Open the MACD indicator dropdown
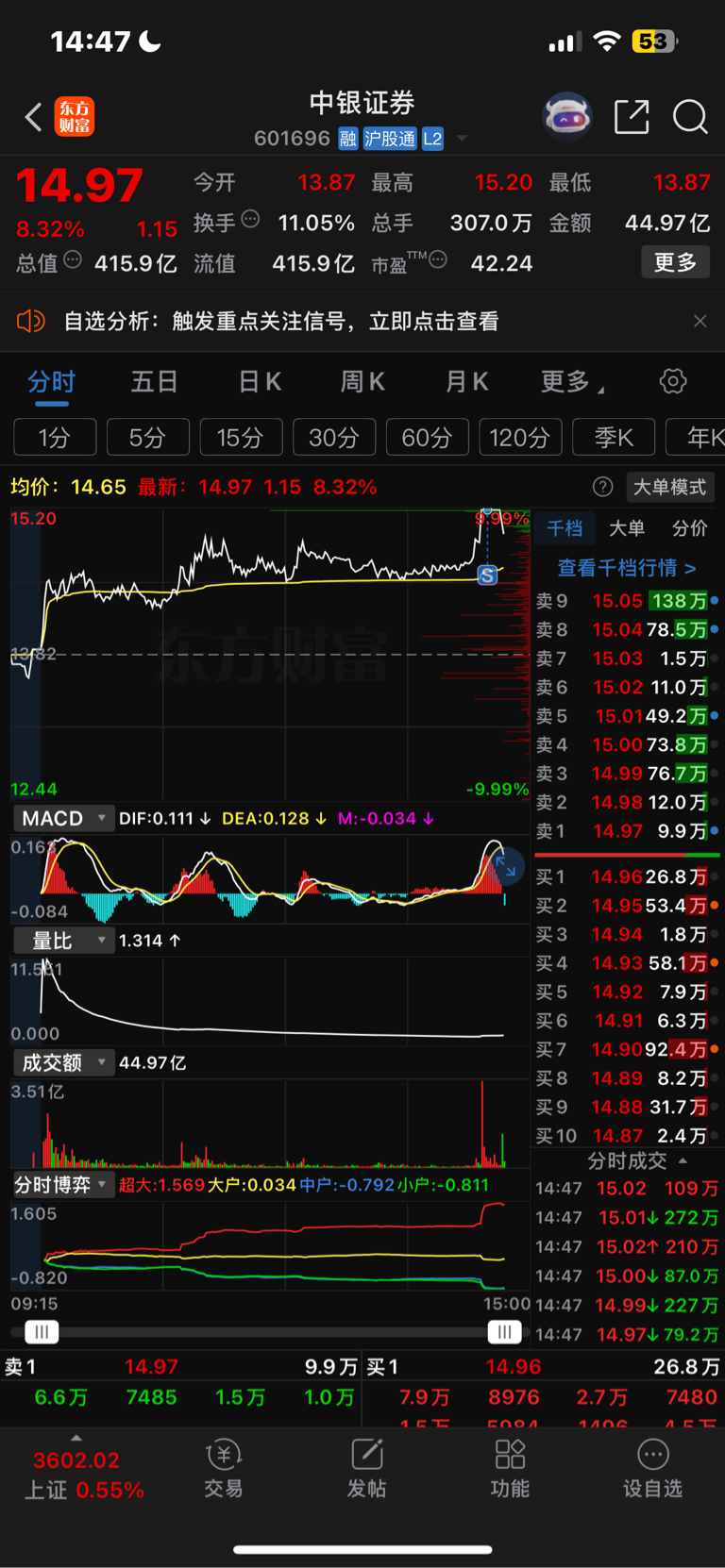This screenshot has width=725, height=1568. tap(63, 818)
